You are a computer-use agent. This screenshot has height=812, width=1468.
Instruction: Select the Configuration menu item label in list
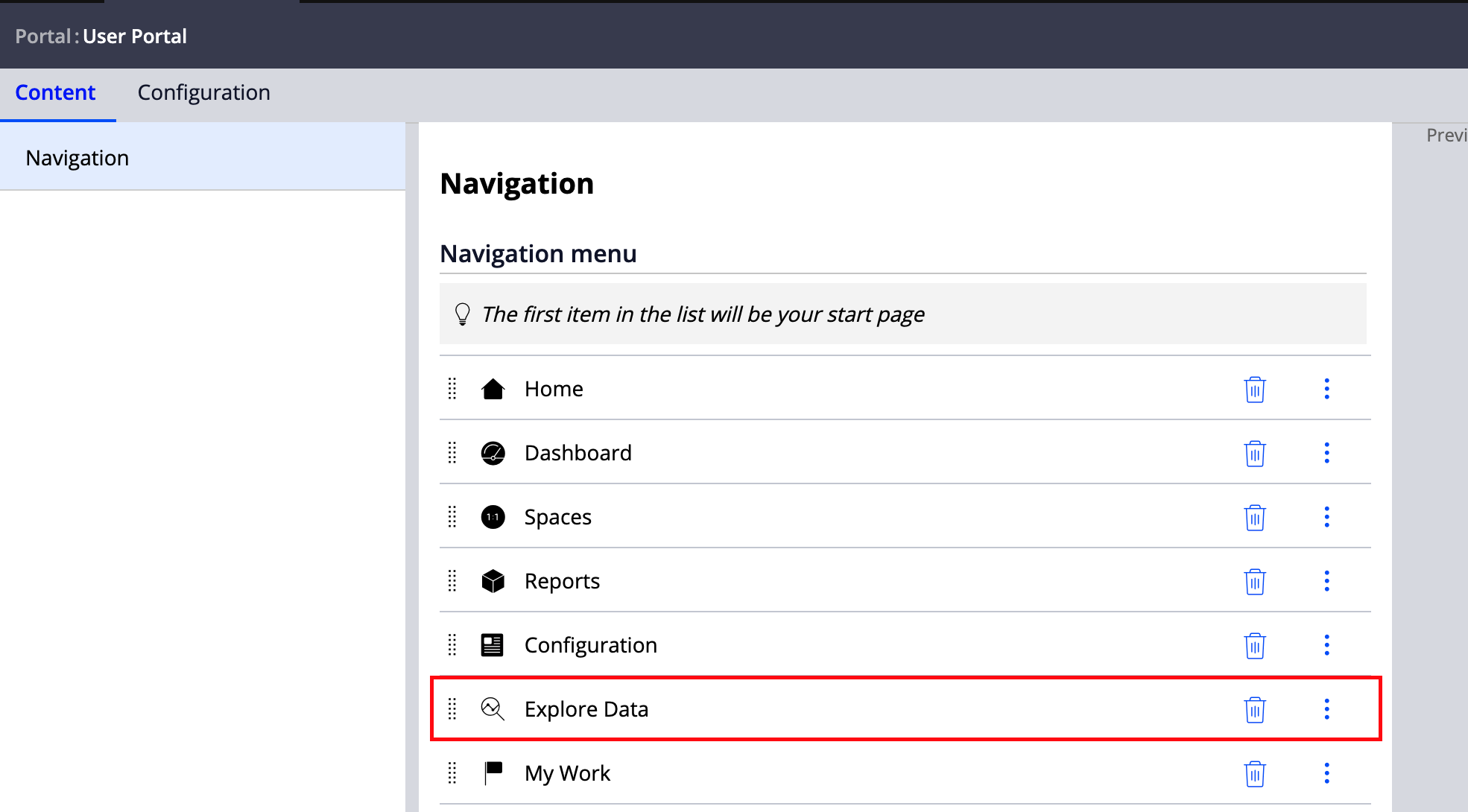coord(591,645)
